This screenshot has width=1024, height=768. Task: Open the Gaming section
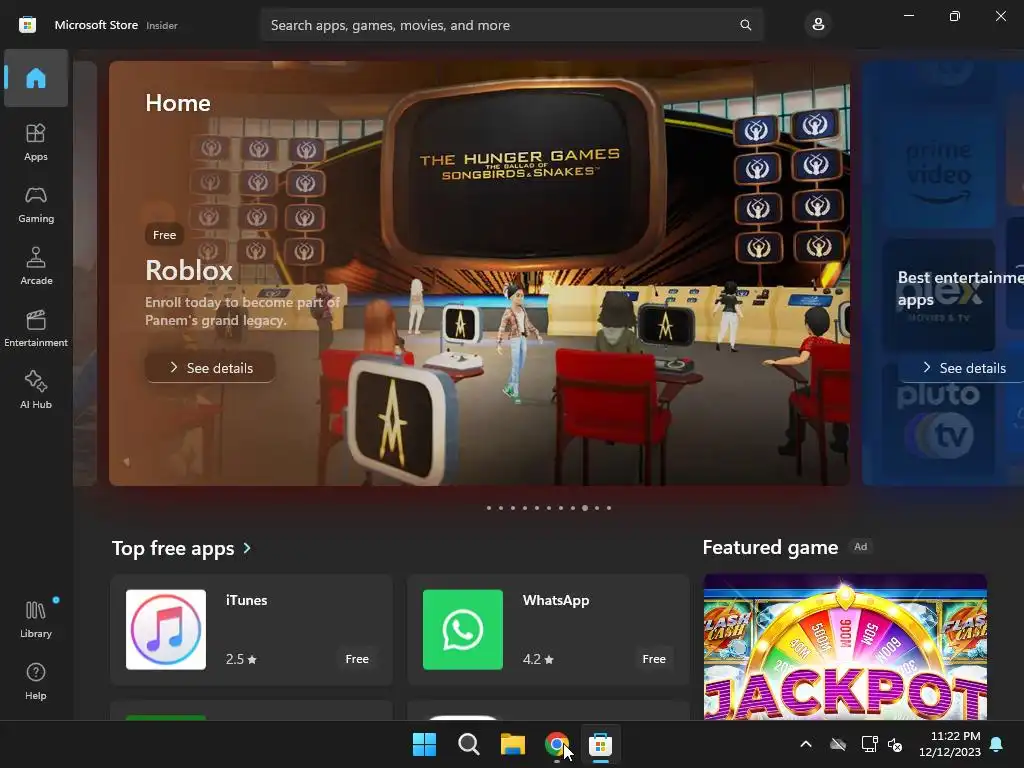tap(36, 204)
